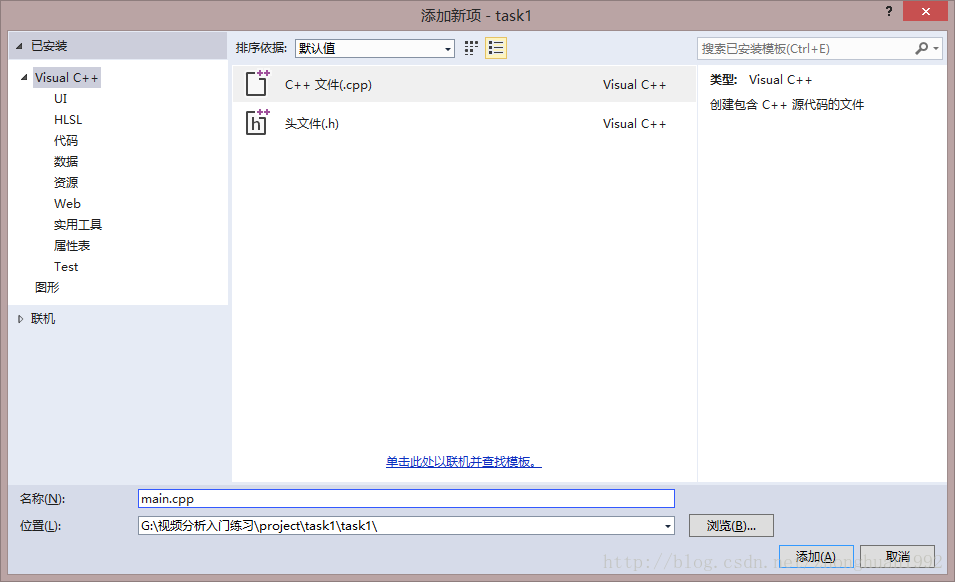Screen dimensions: 955x582
Task: Click the help question mark icon
Action: pyautogui.click(x=888, y=11)
